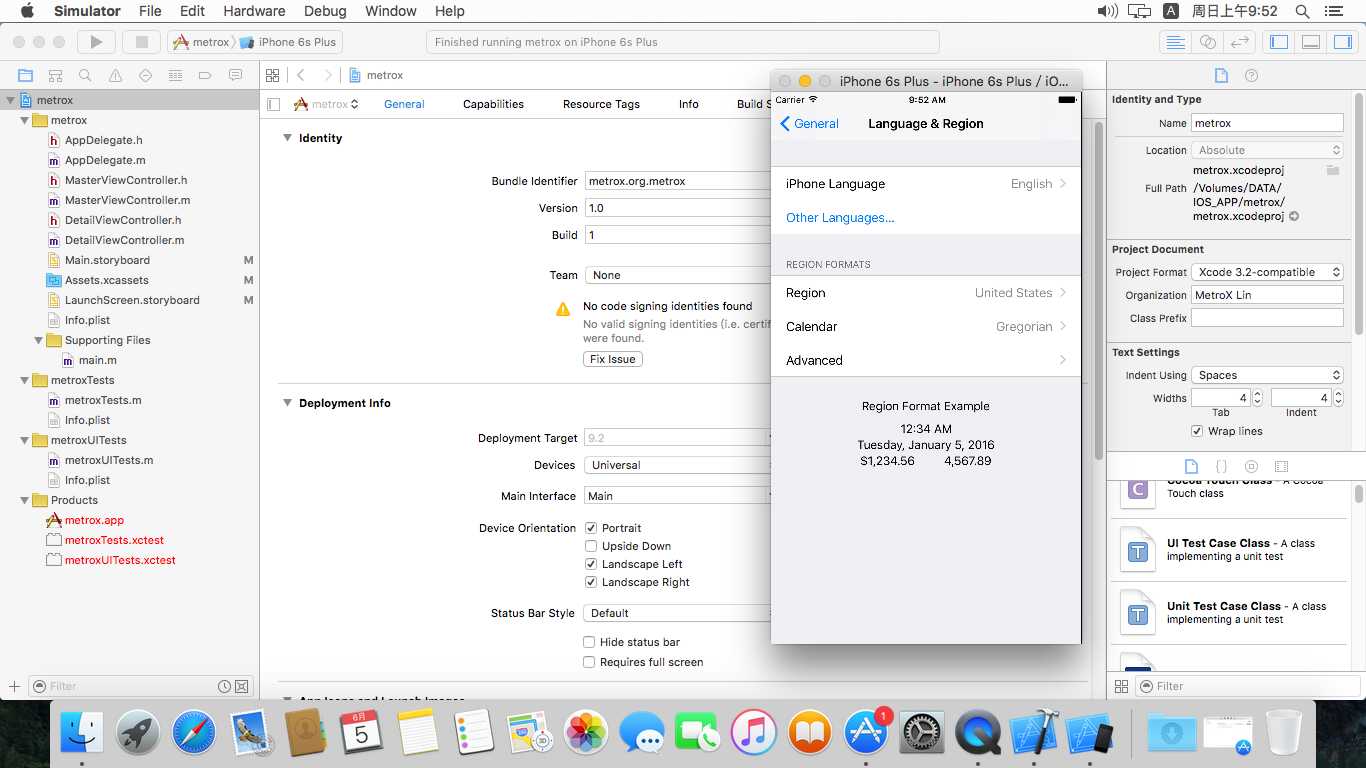Stop the running build in Xcode toolbar

(142, 42)
